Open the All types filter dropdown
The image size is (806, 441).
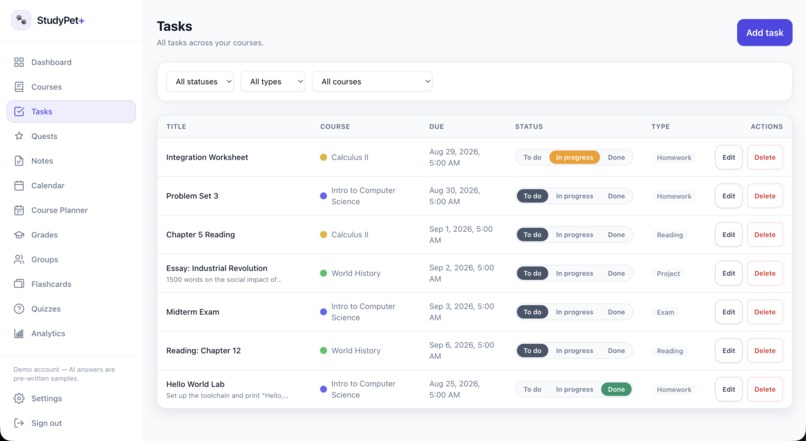273,82
